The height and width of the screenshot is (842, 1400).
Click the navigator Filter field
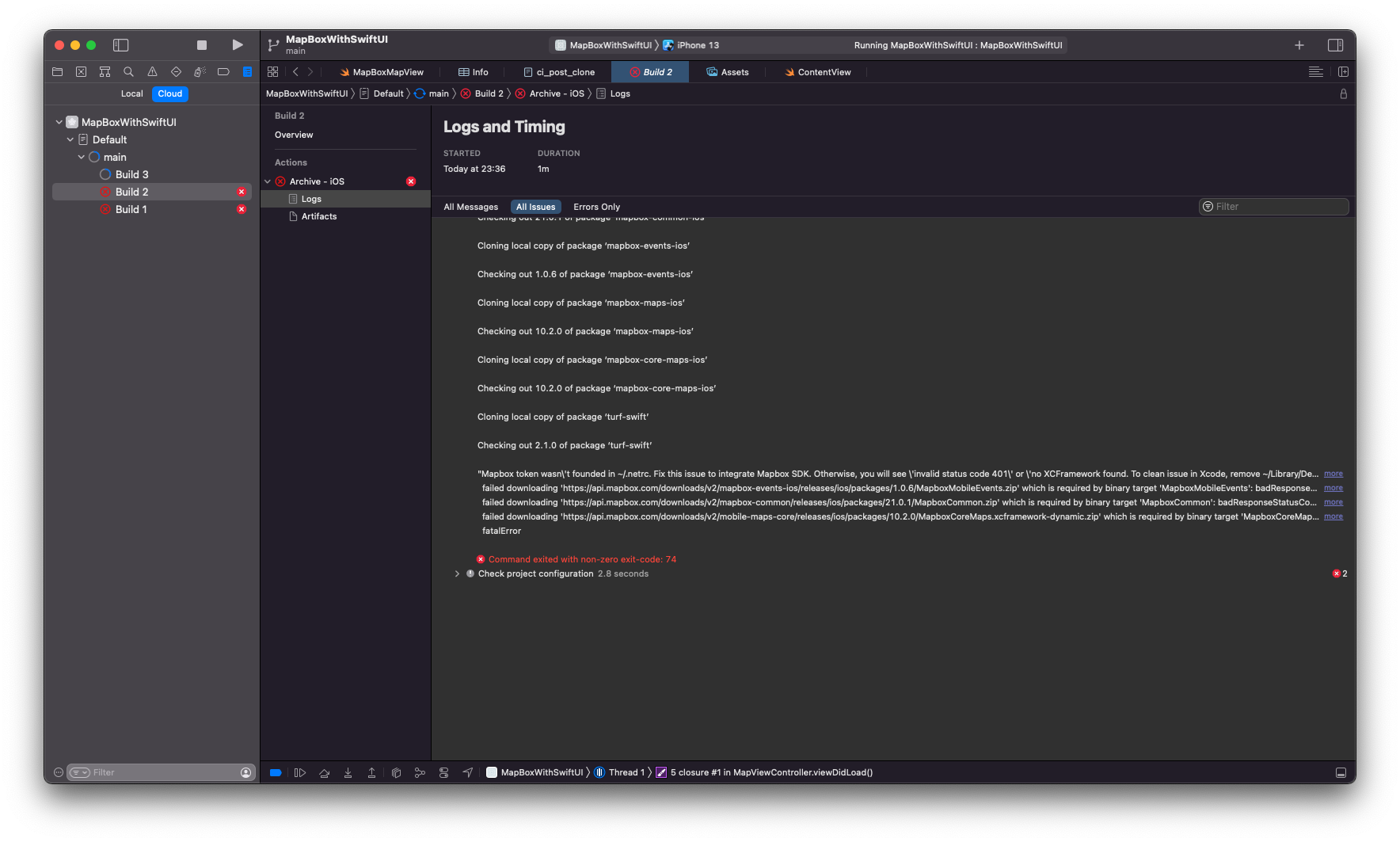click(x=161, y=772)
